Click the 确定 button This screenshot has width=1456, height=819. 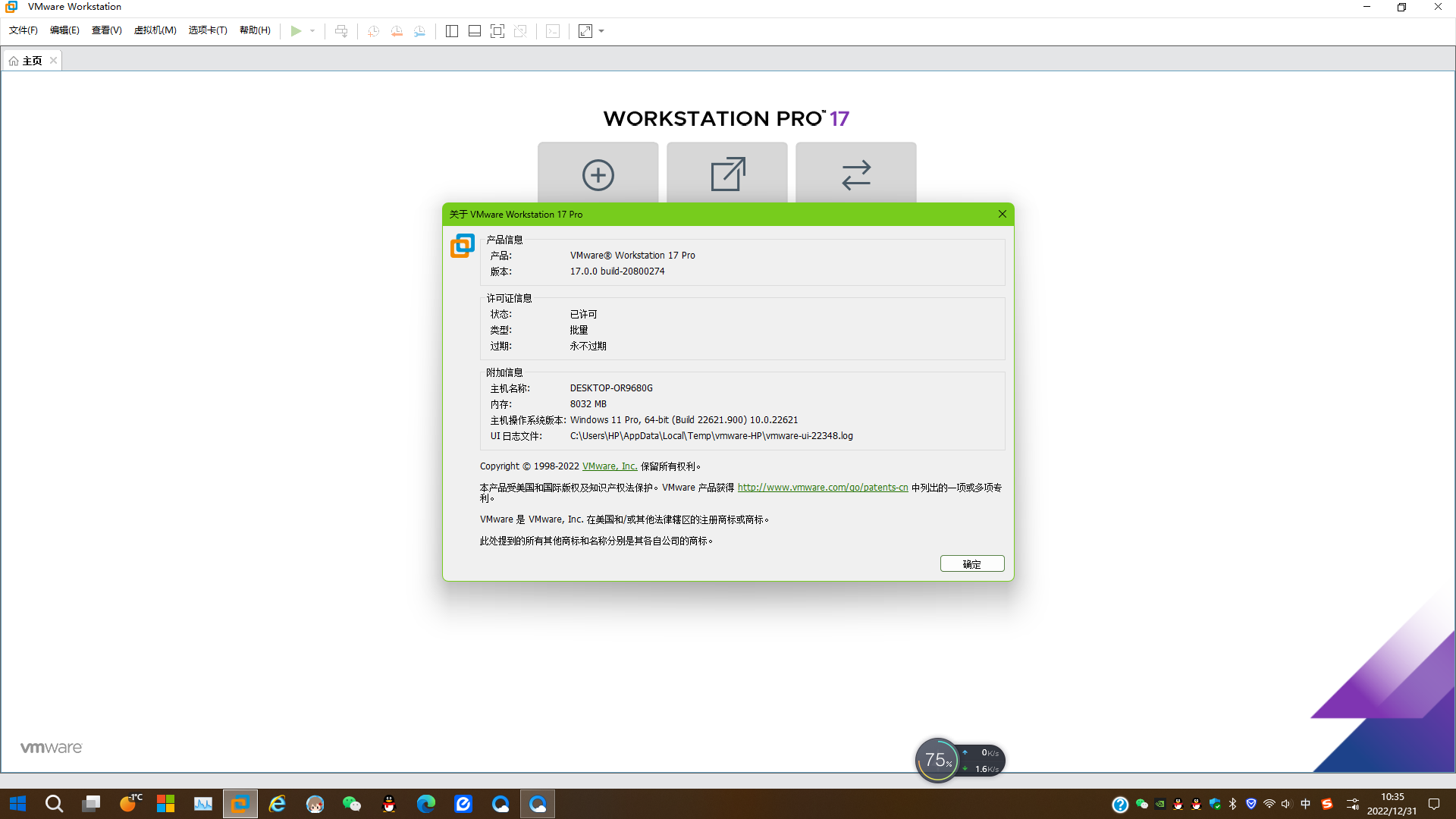tap(971, 563)
